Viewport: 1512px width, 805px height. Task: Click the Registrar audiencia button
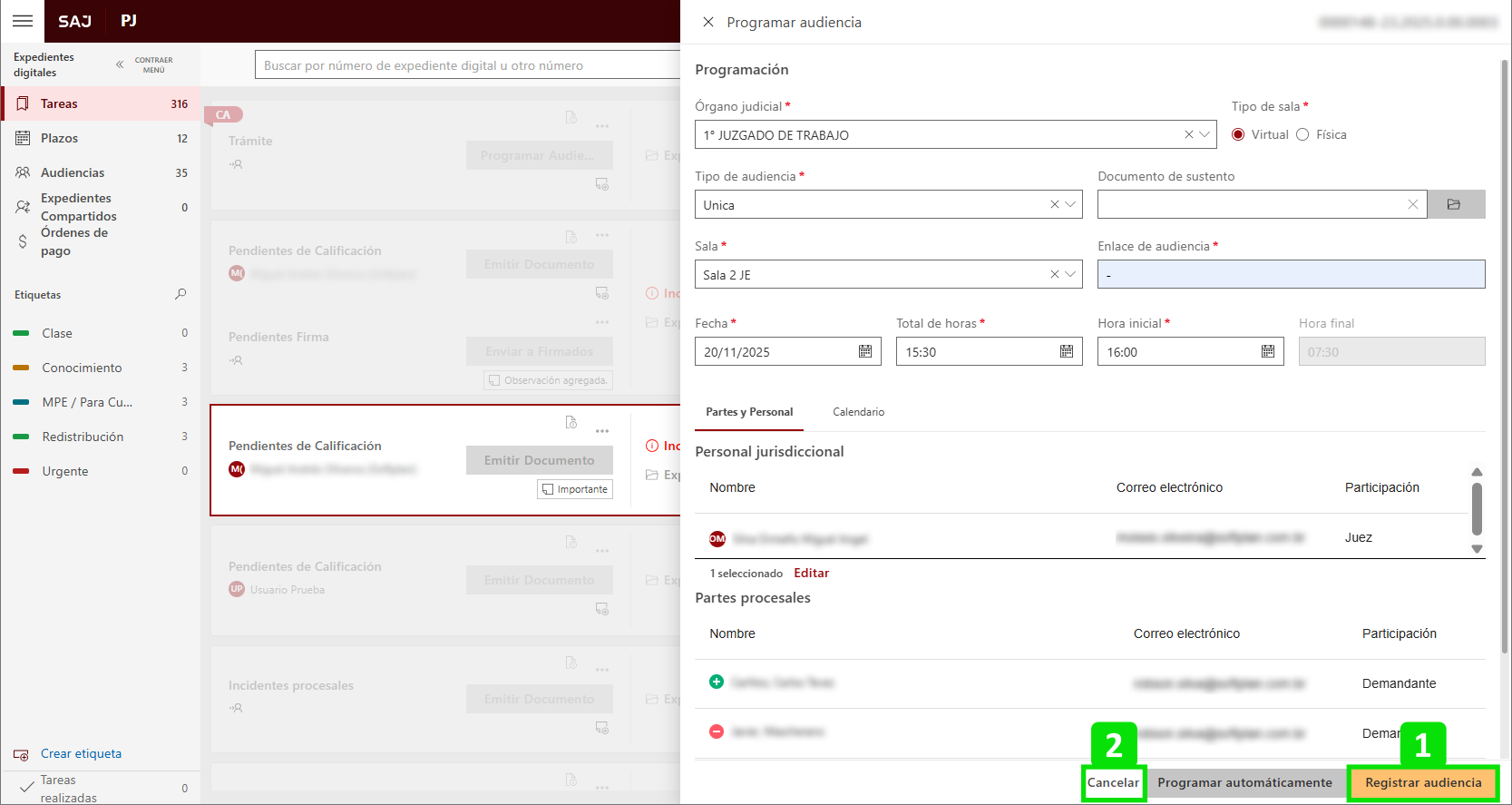click(1422, 782)
